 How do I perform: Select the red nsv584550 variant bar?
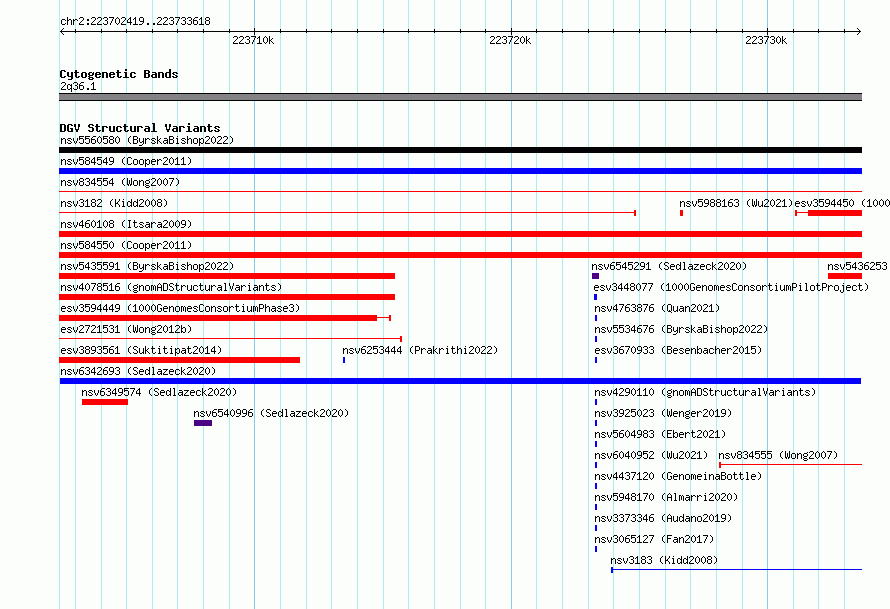click(x=460, y=255)
